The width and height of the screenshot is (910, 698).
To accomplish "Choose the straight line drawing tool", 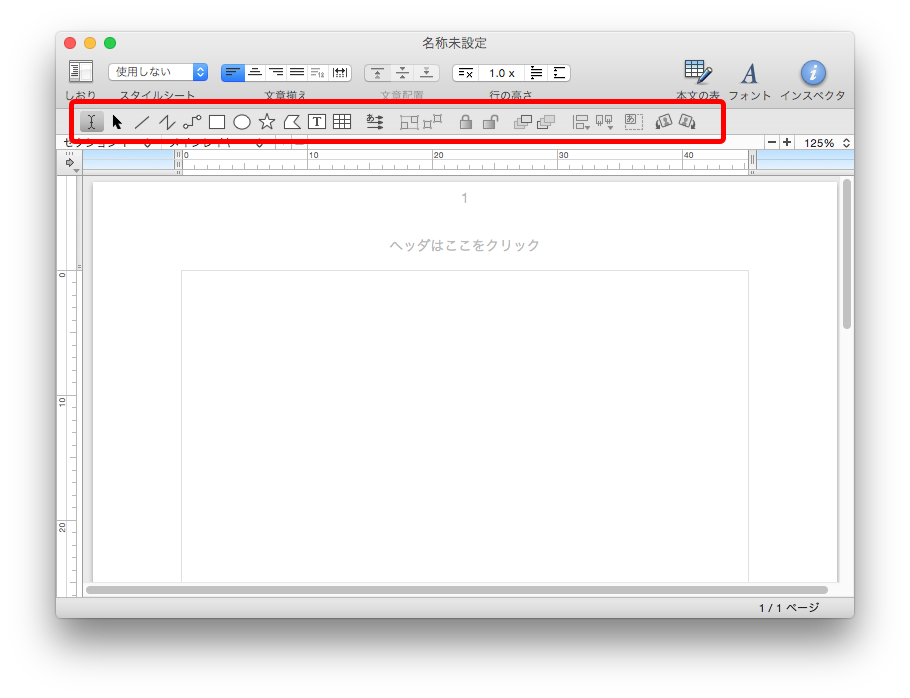I will pos(142,122).
